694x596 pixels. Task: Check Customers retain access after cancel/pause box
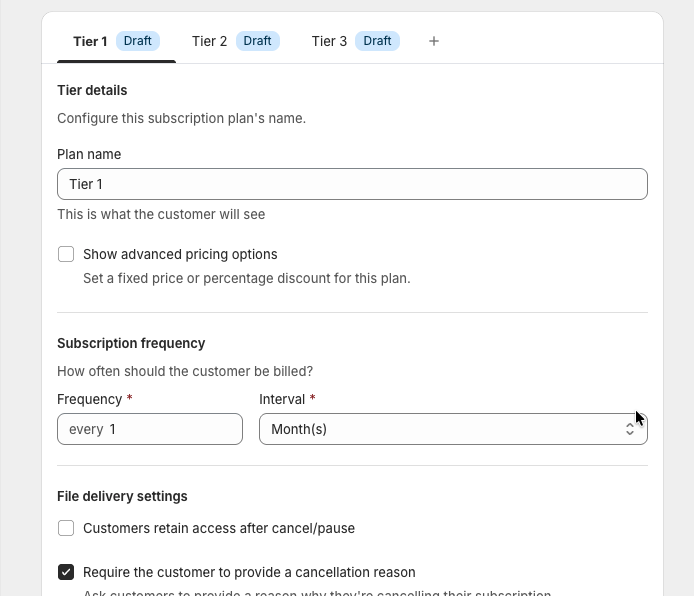click(x=66, y=528)
